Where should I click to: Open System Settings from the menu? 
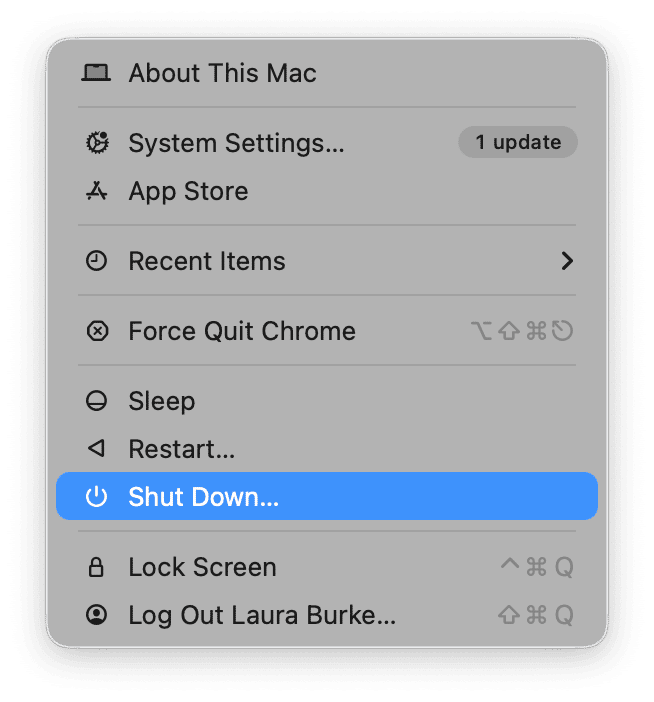click(236, 143)
